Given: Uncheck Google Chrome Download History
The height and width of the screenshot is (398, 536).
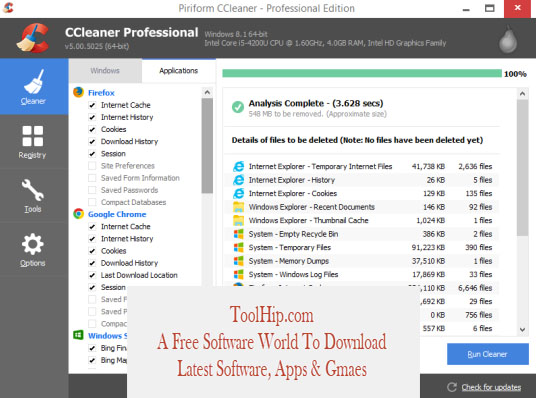Looking at the screenshot, I should [92, 263].
